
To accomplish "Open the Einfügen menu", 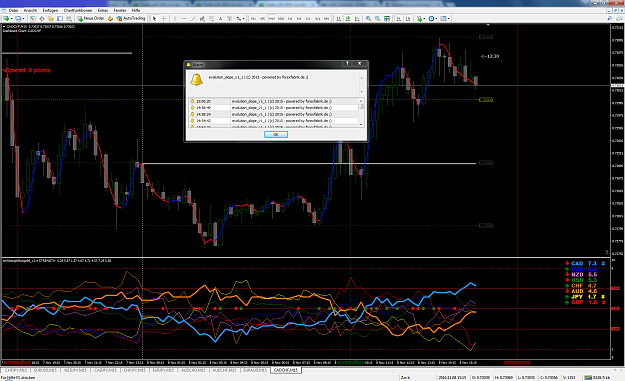I will coord(50,10).
